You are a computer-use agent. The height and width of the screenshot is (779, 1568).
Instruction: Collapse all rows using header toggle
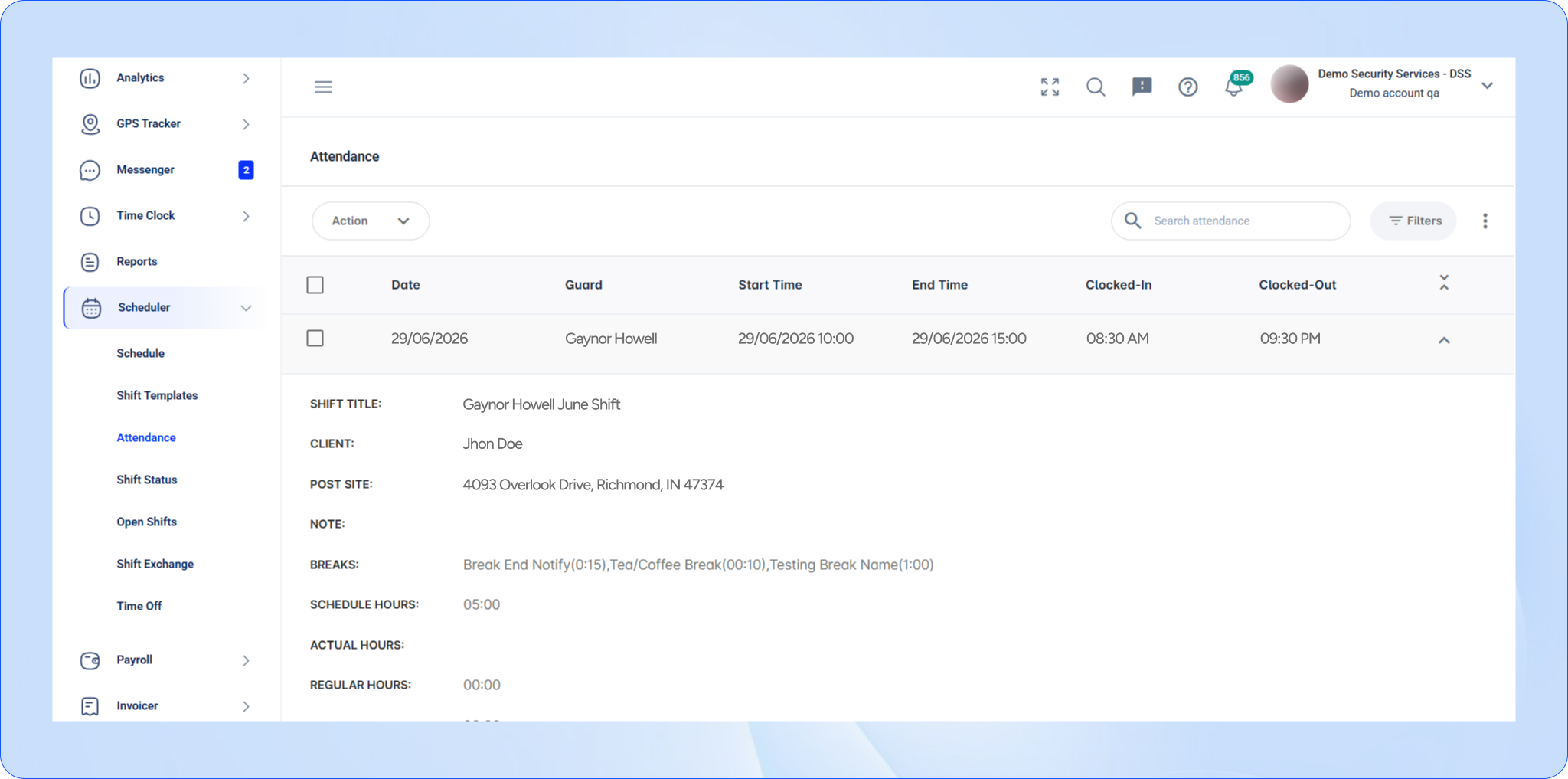pyautogui.click(x=1444, y=283)
